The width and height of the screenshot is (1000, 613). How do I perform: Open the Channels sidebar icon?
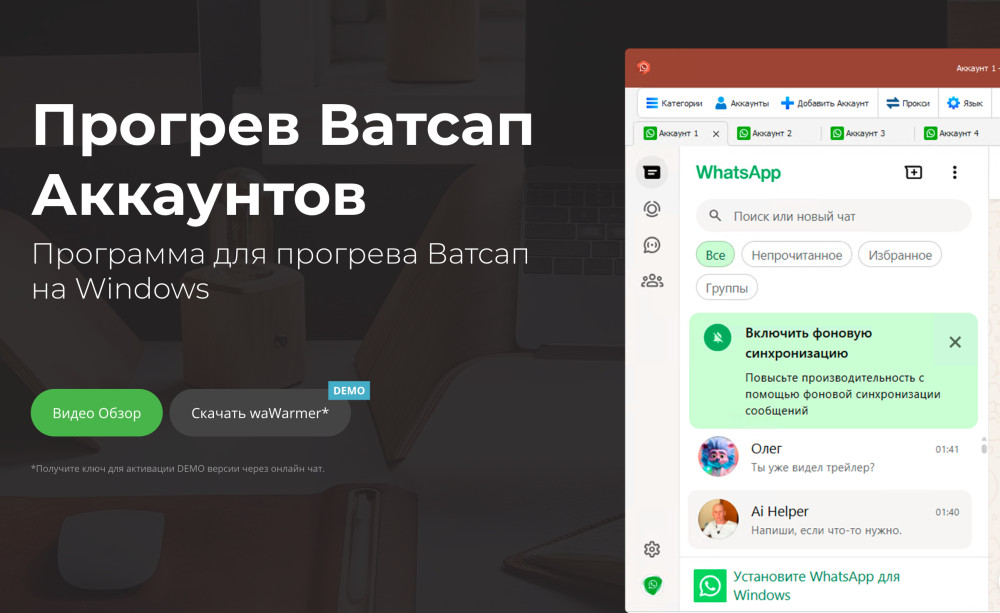pos(652,245)
